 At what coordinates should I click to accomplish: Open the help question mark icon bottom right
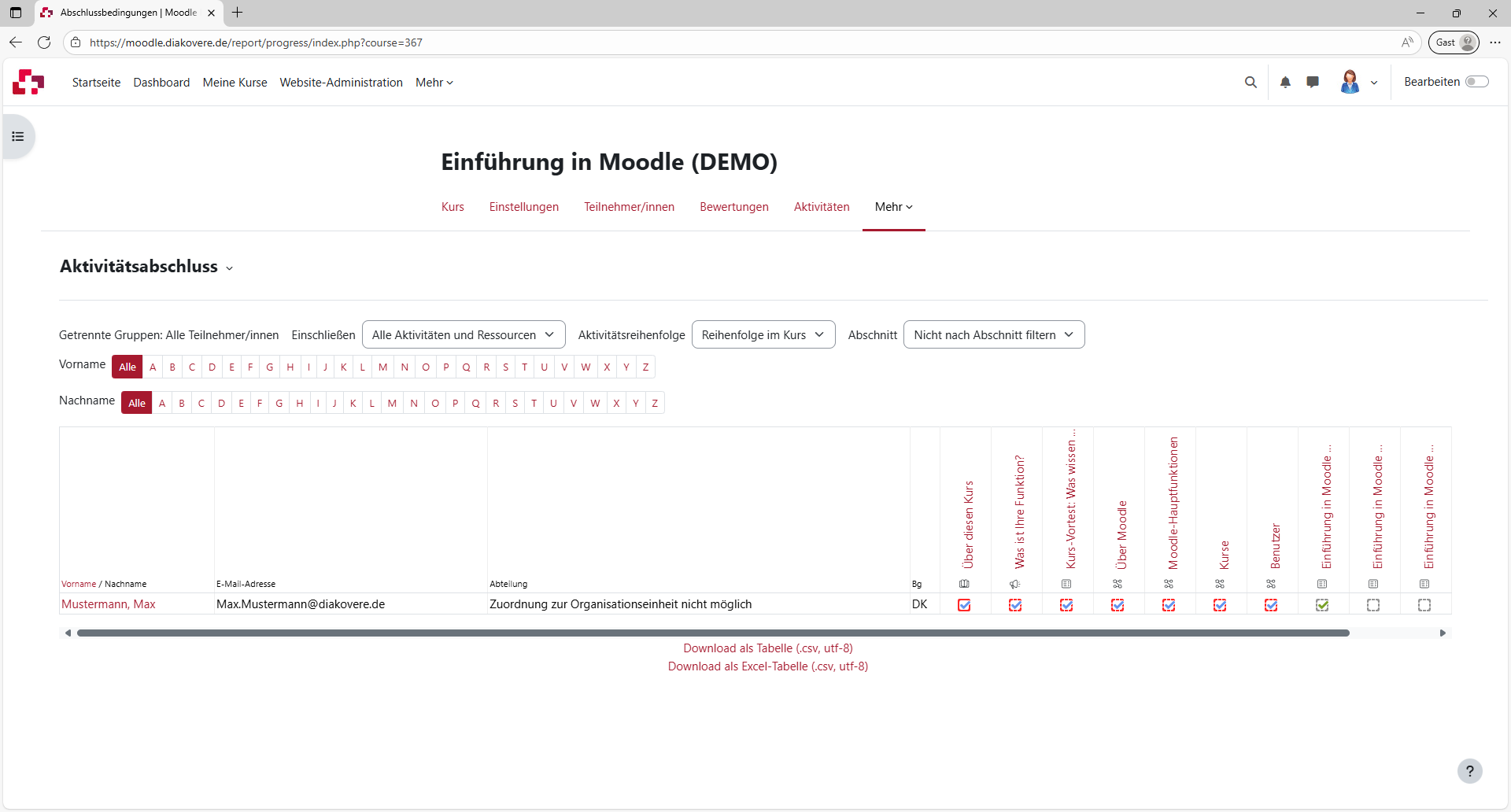pos(1470,771)
